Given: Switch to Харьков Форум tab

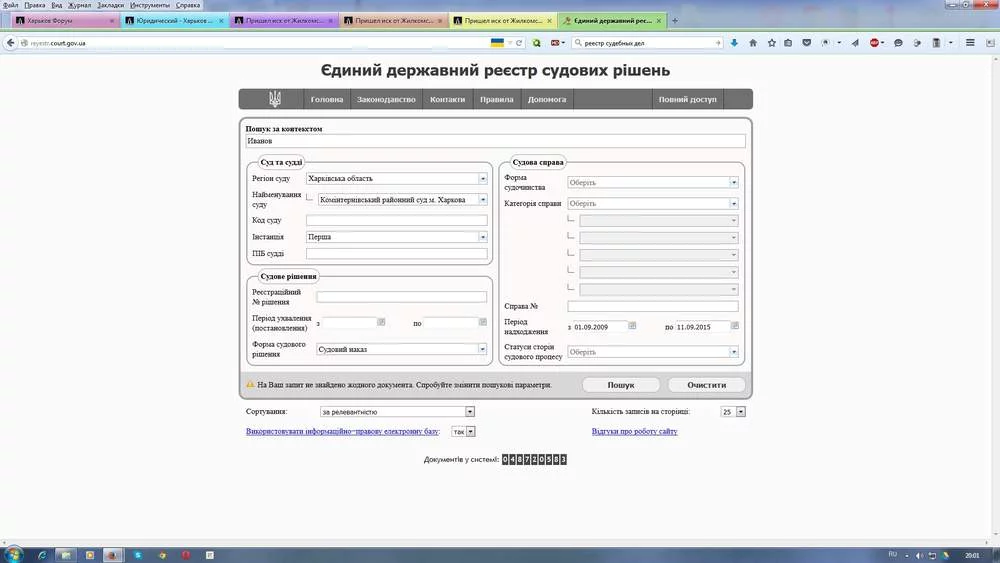Looking at the screenshot, I should (x=65, y=20).
